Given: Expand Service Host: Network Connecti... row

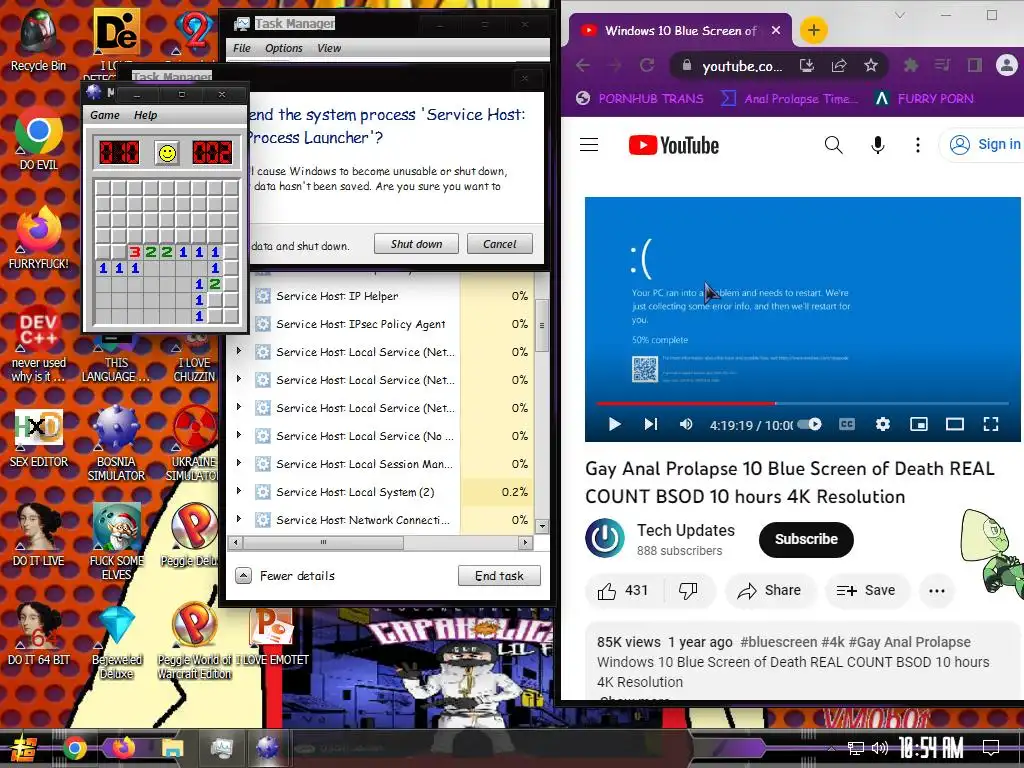Looking at the screenshot, I should pyautogui.click(x=239, y=519).
